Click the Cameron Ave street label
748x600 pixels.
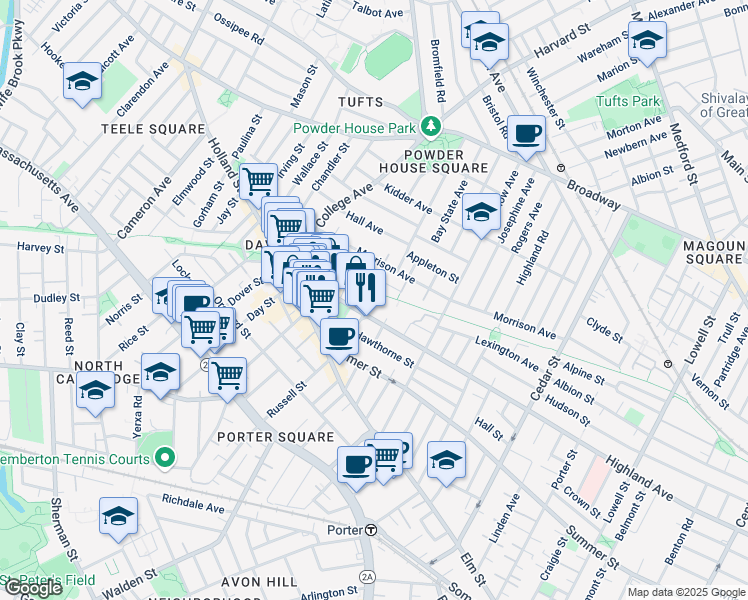pyautogui.click(x=144, y=208)
